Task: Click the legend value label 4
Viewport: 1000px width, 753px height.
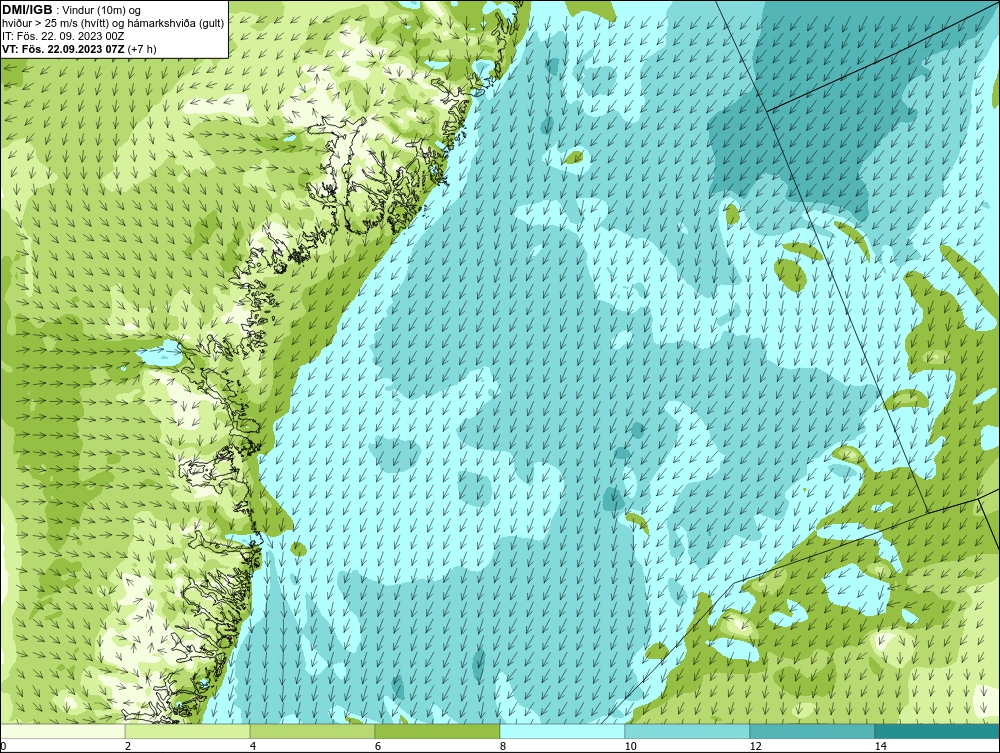Action: 253,746
